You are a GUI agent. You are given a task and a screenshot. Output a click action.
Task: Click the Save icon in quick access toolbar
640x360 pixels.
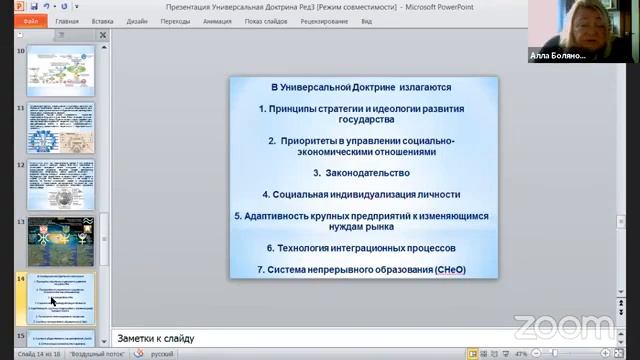(x=34, y=7)
